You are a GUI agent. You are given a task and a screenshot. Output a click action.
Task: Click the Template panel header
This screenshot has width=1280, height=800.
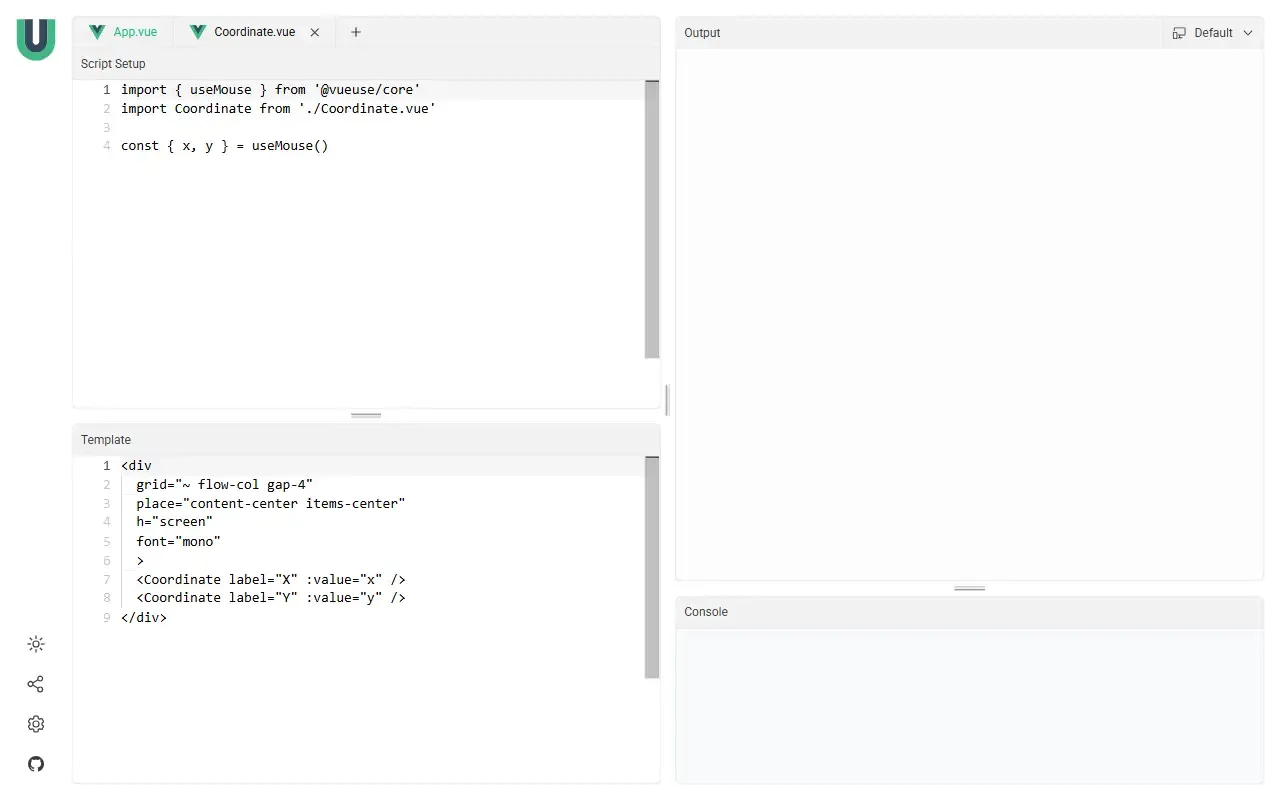(366, 440)
